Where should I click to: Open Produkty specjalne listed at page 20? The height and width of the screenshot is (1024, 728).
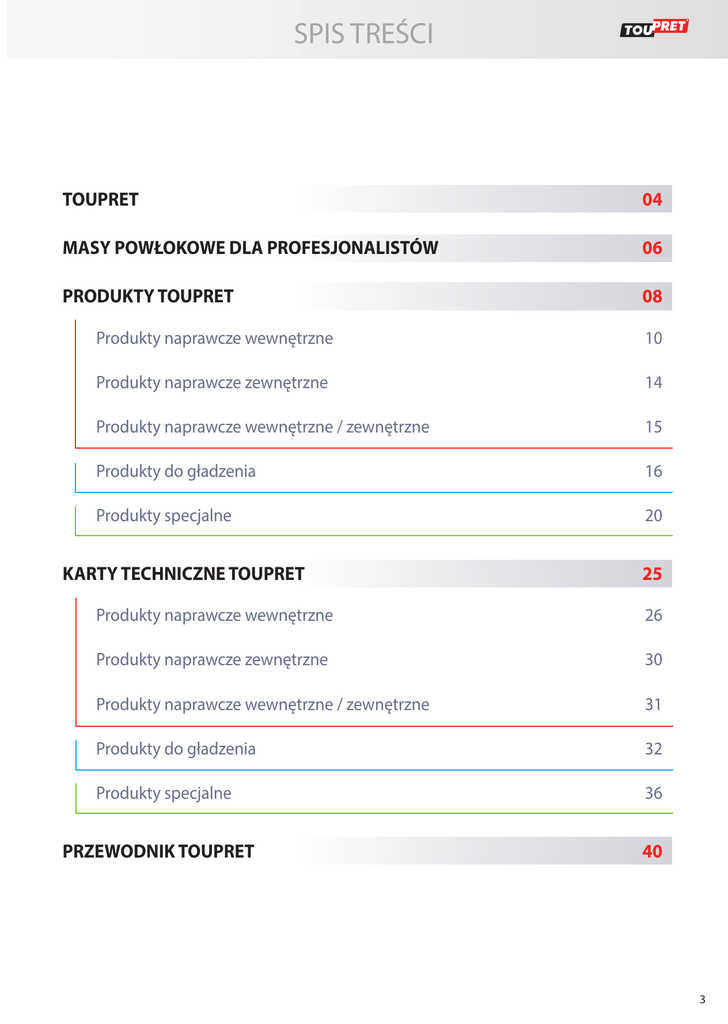coord(163,516)
